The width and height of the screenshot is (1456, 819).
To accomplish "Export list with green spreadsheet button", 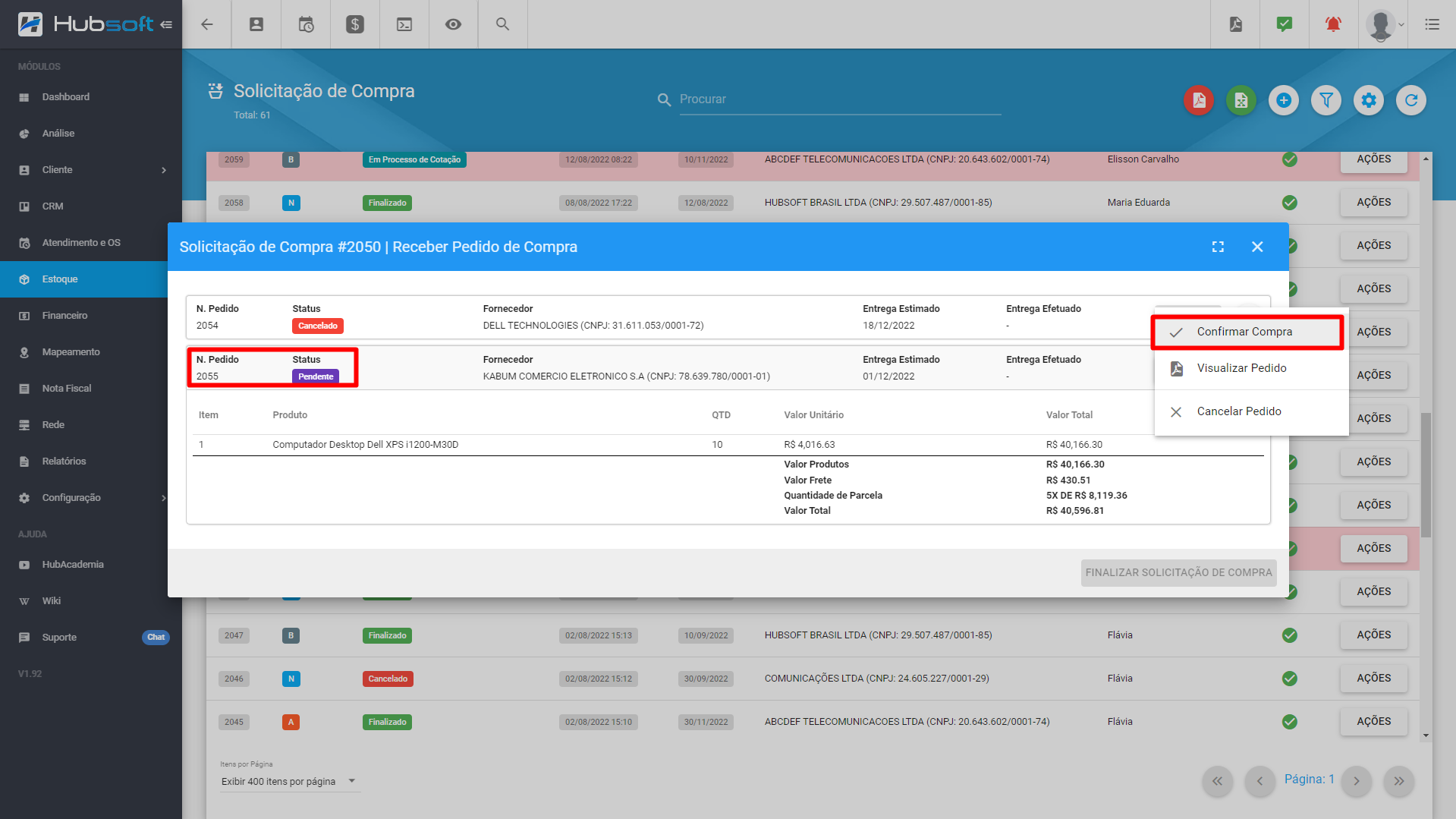I will click(1241, 100).
